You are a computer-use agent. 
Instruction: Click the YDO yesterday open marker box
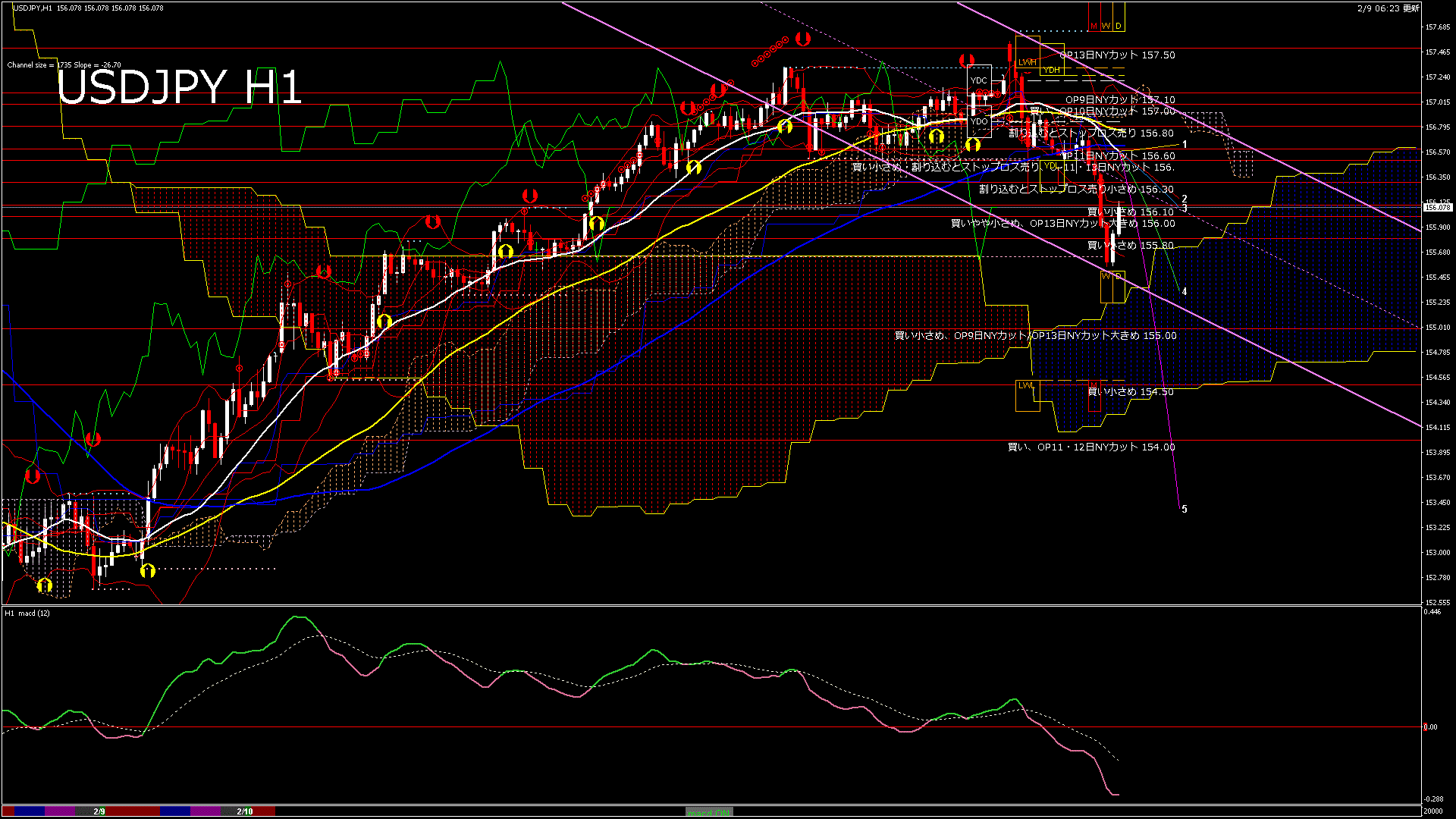pos(979,121)
